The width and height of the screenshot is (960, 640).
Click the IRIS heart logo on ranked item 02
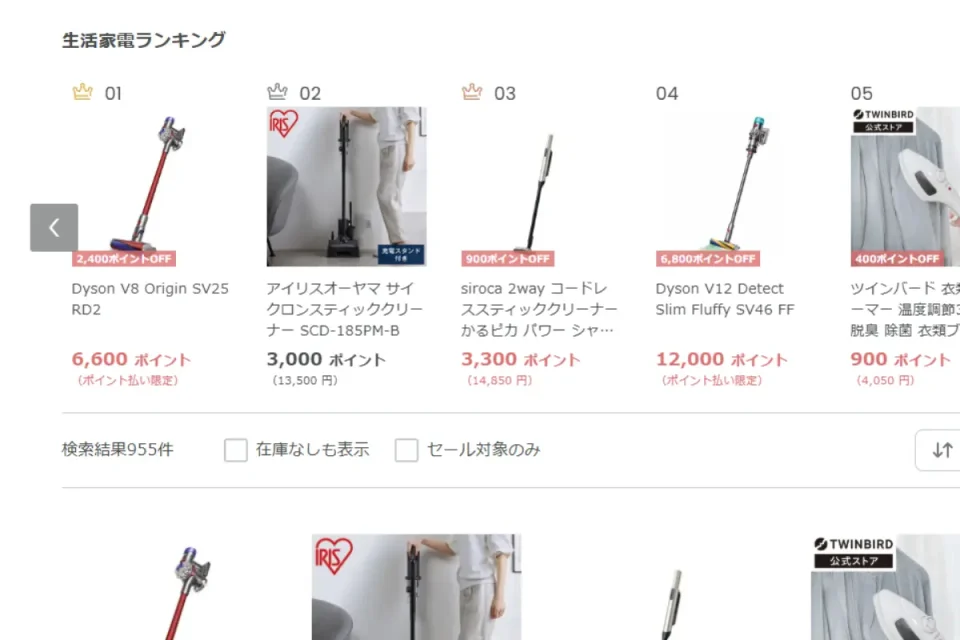(x=283, y=123)
